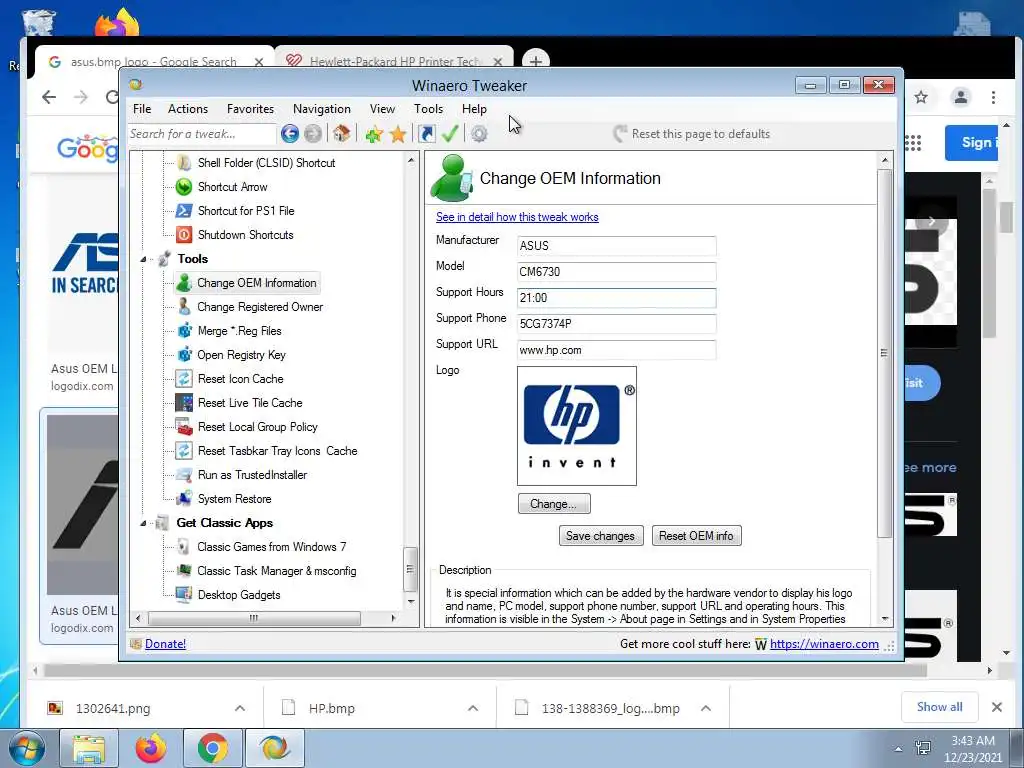The width and height of the screenshot is (1024, 768).
Task: Go to the home page icon in Winaero toolbar
Action: (341, 134)
